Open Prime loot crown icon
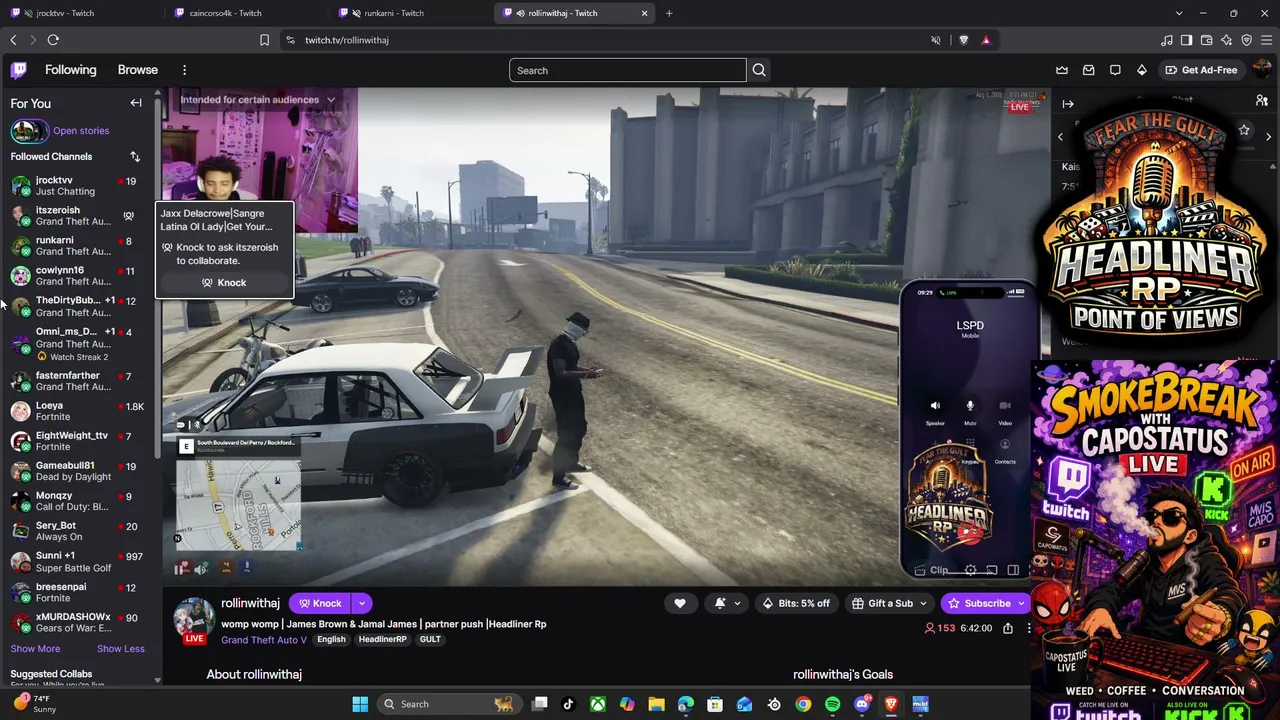1280x720 pixels. (x=1062, y=70)
